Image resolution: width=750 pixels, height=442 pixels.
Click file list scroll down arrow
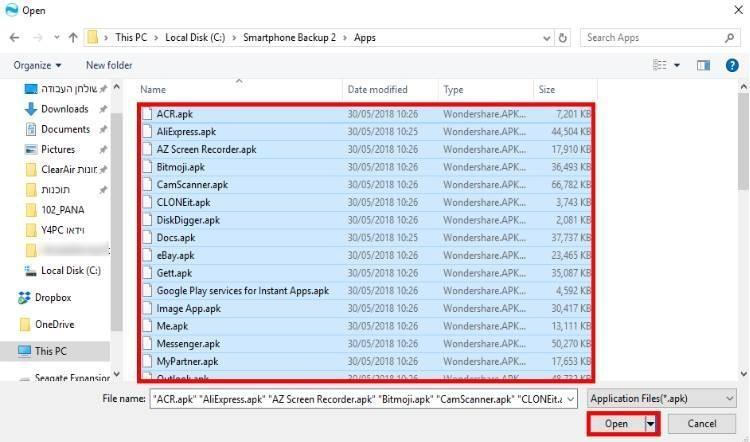click(743, 374)
